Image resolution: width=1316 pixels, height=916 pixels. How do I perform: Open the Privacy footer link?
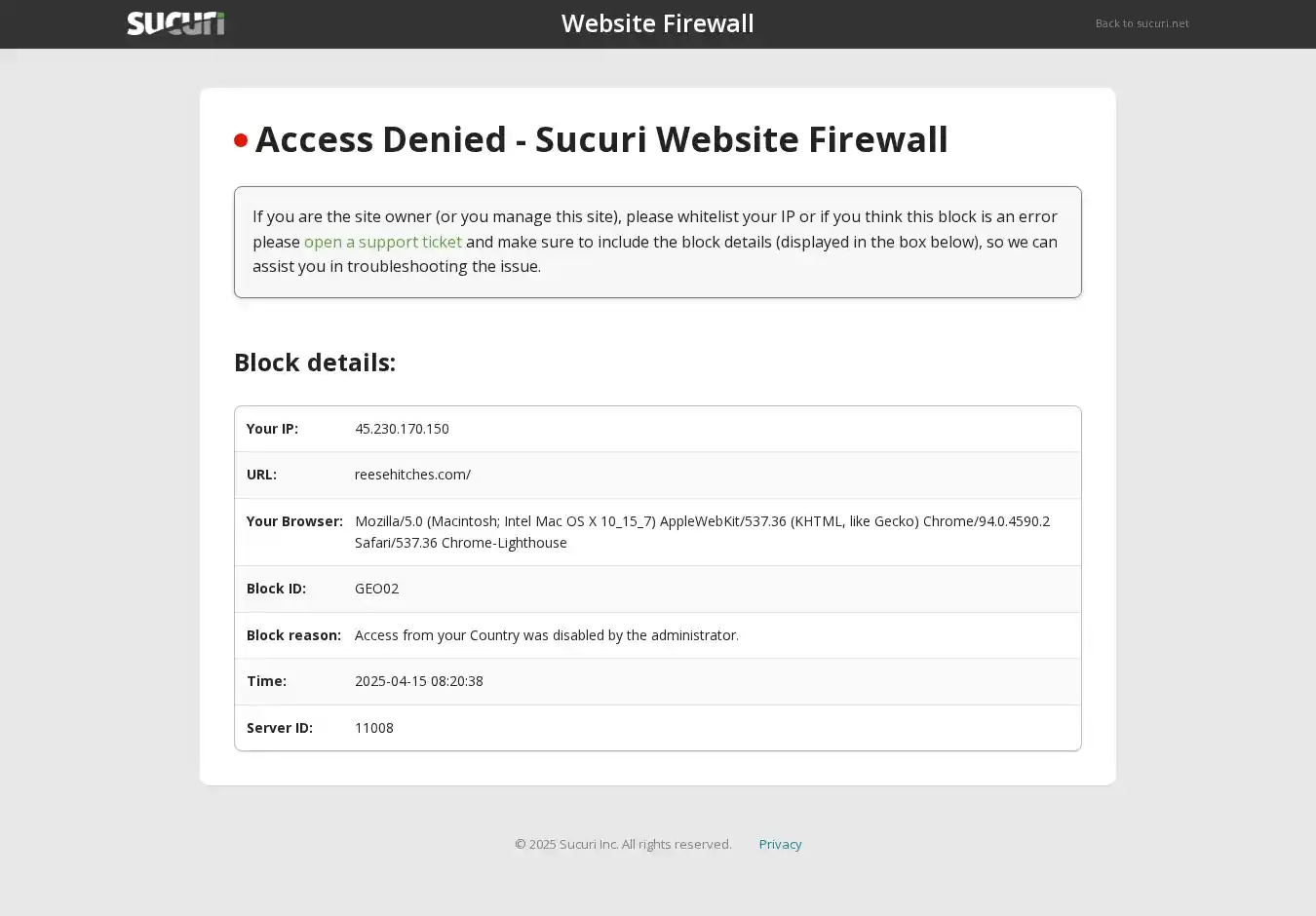780,844
